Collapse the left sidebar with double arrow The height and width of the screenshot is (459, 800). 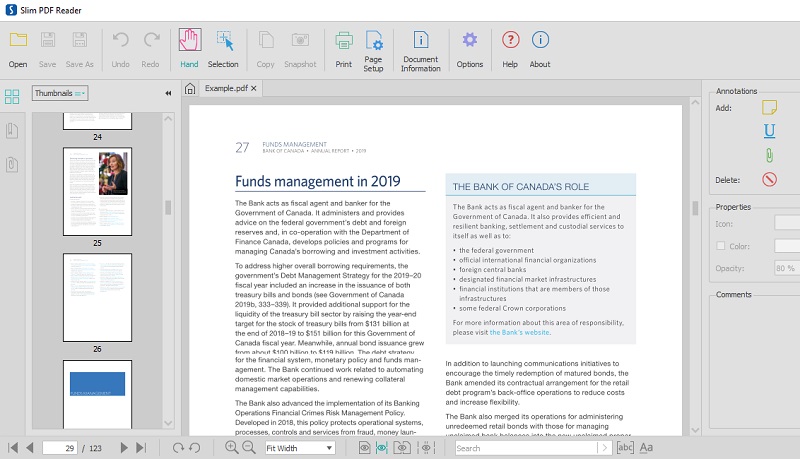(x=168, y=93)
